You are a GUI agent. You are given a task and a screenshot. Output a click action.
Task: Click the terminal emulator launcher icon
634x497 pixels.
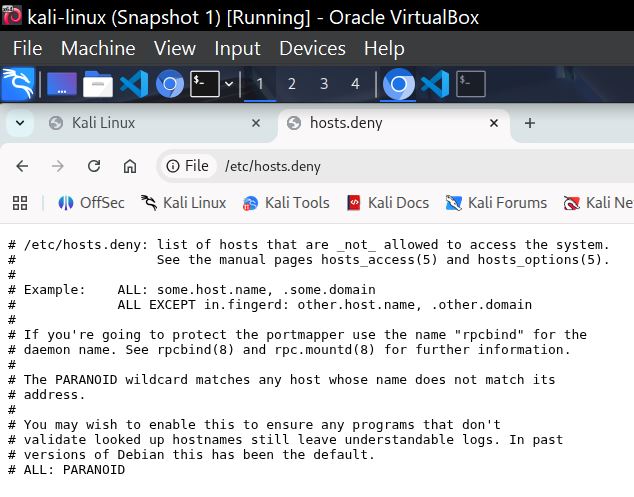coord(204,84)
